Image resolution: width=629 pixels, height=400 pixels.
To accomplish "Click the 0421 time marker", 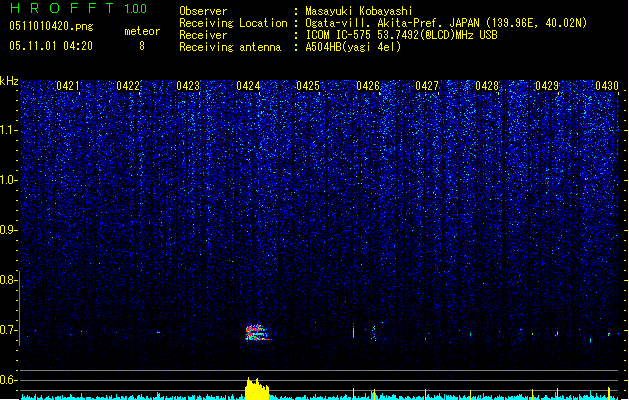I will pyautogui.click(x=68, y=86).
